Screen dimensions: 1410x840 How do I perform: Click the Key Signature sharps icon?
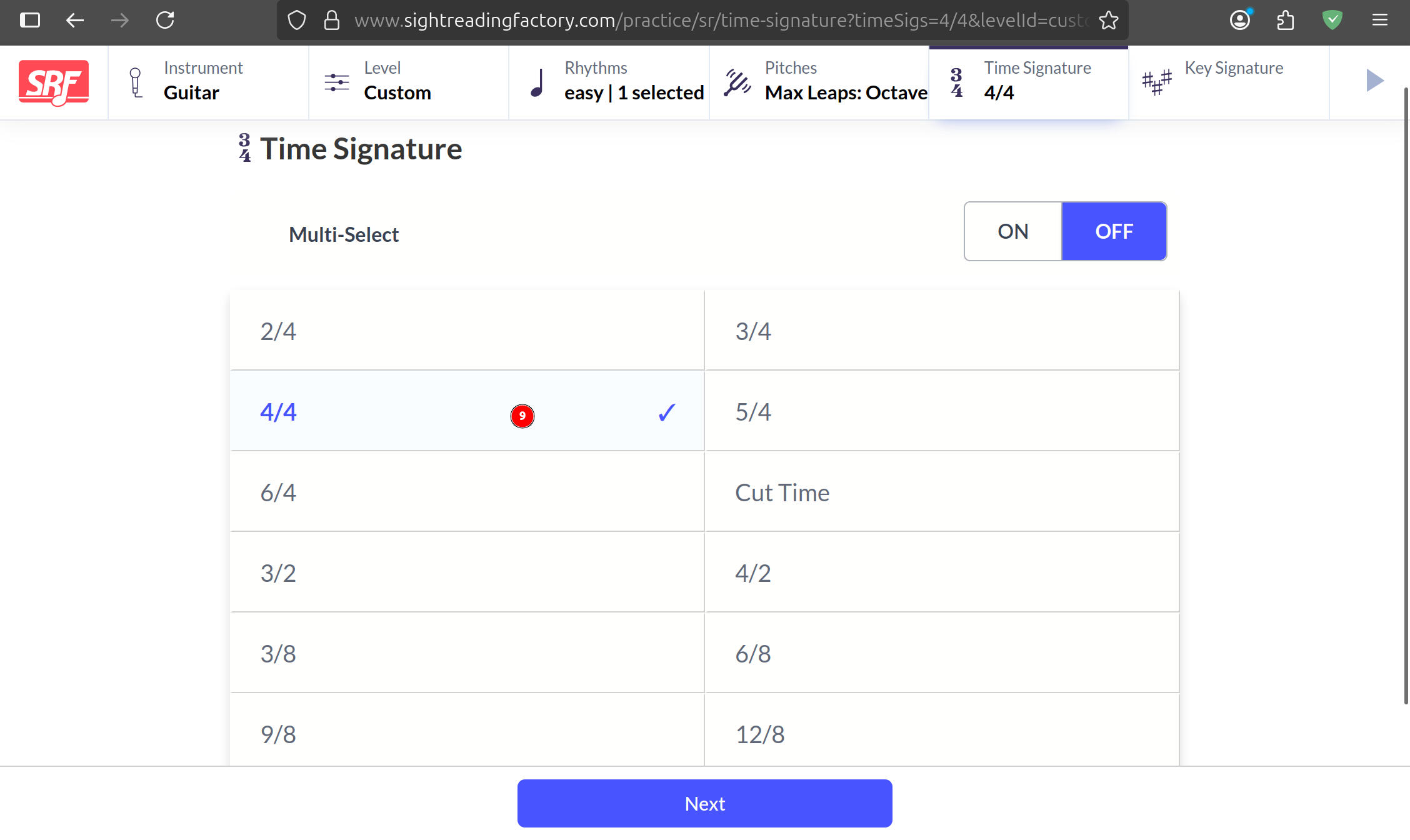pos(1156,82)
